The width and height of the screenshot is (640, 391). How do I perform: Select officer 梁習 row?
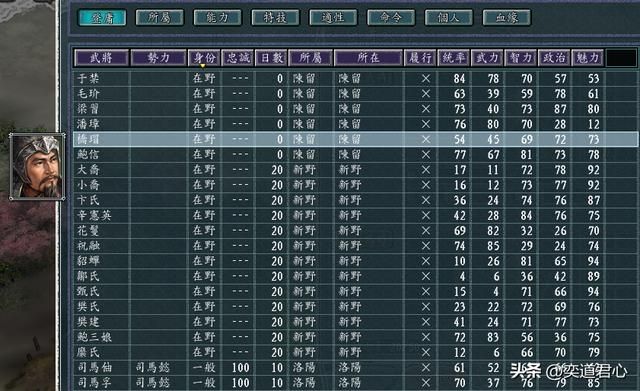(x=355, y=109)
